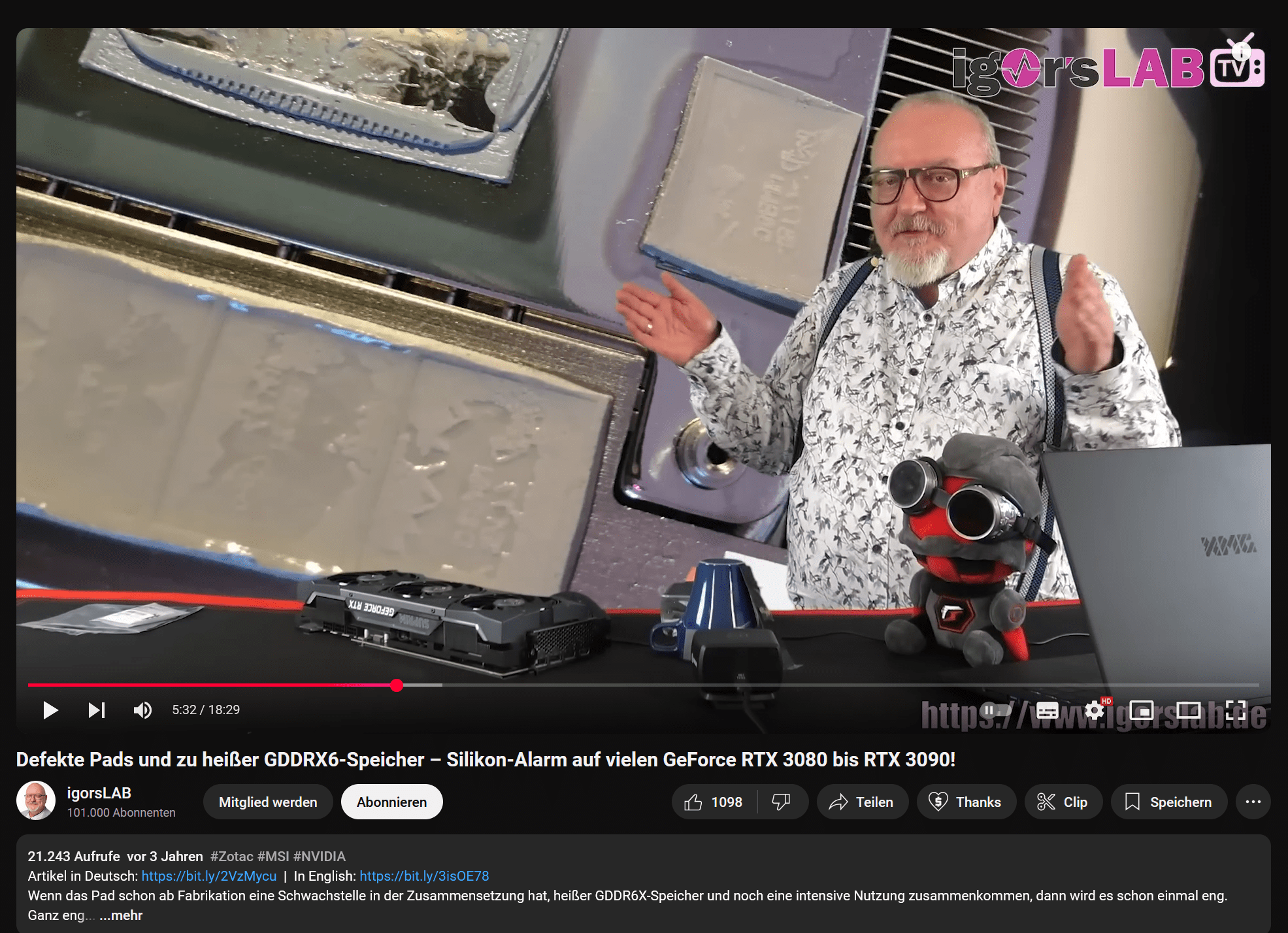
Task: Open the more actions three-dot menu
Action: [x=1253, y=802]
